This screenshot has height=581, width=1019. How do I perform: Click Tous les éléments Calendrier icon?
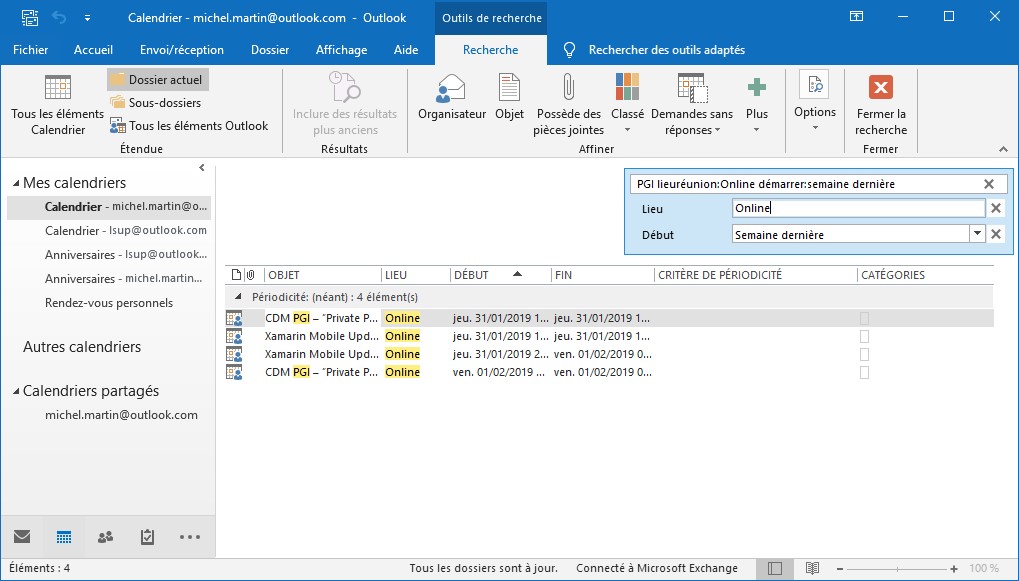(x=58, y=104)
